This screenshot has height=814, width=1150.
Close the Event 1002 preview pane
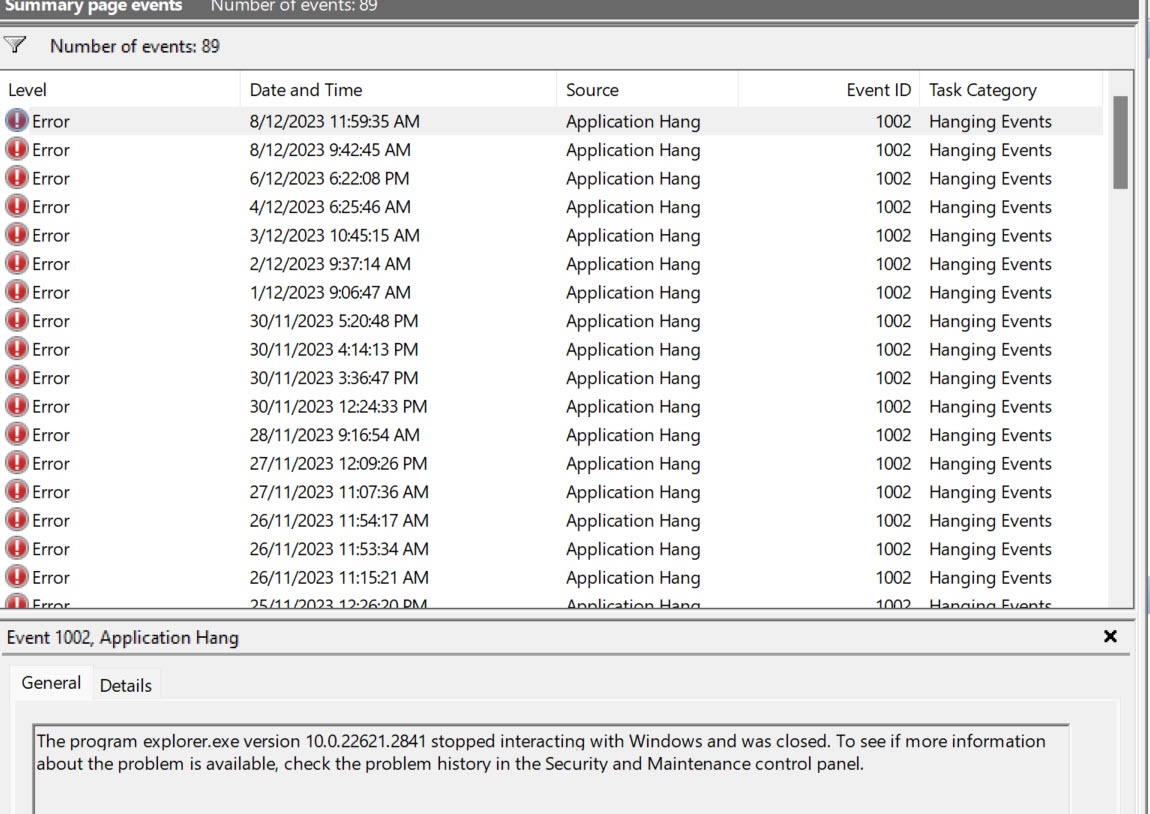click(1110, 637)
